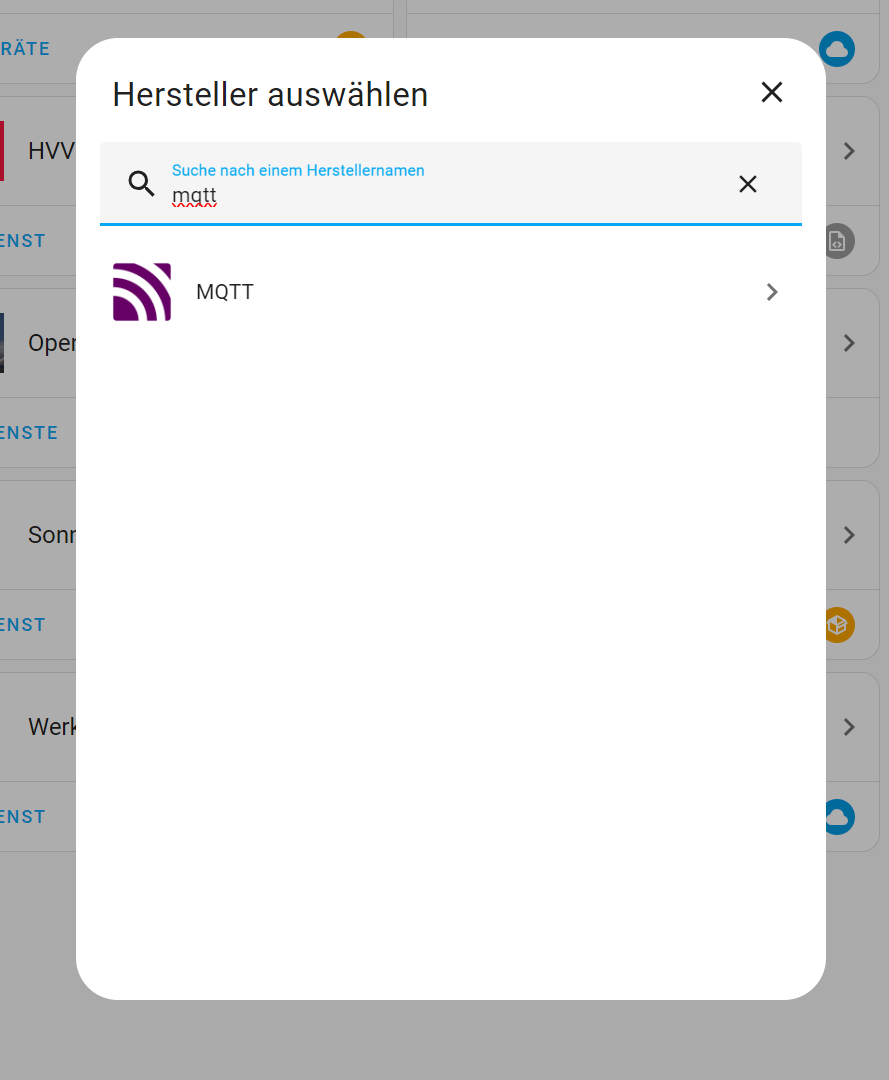Click the purple MQTT logo
Image resolution: width=889 pixels, height=1080 pixels.
[x=142, y=292]
